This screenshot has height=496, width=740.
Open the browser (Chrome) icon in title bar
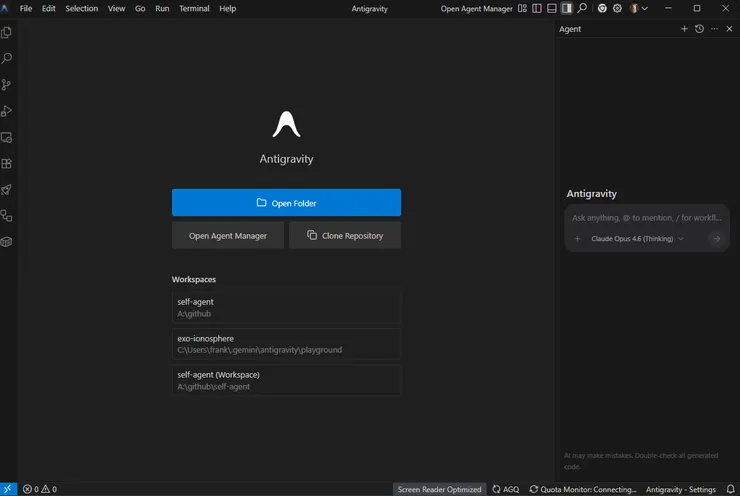pos(602,8)
